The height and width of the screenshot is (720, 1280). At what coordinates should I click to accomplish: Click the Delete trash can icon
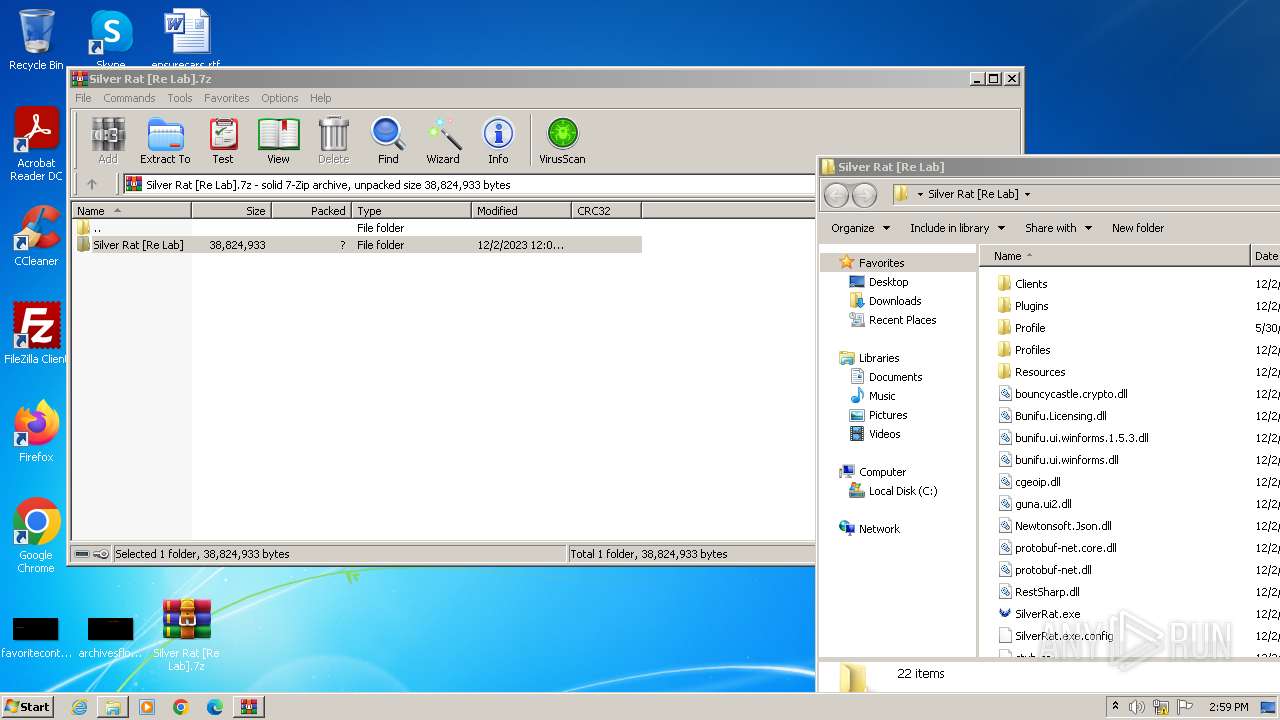333,141
